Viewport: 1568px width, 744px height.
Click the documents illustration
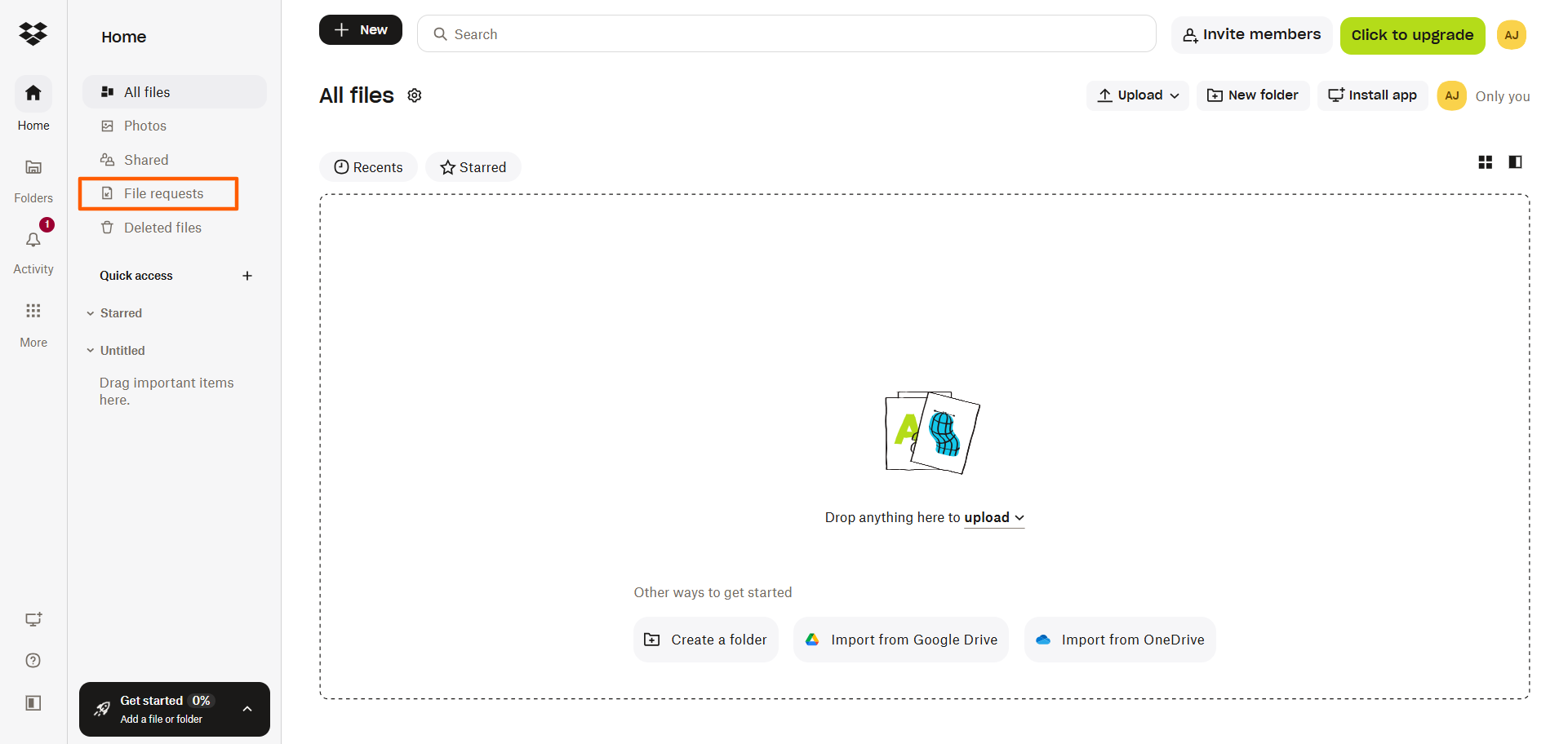coord(932,432)
